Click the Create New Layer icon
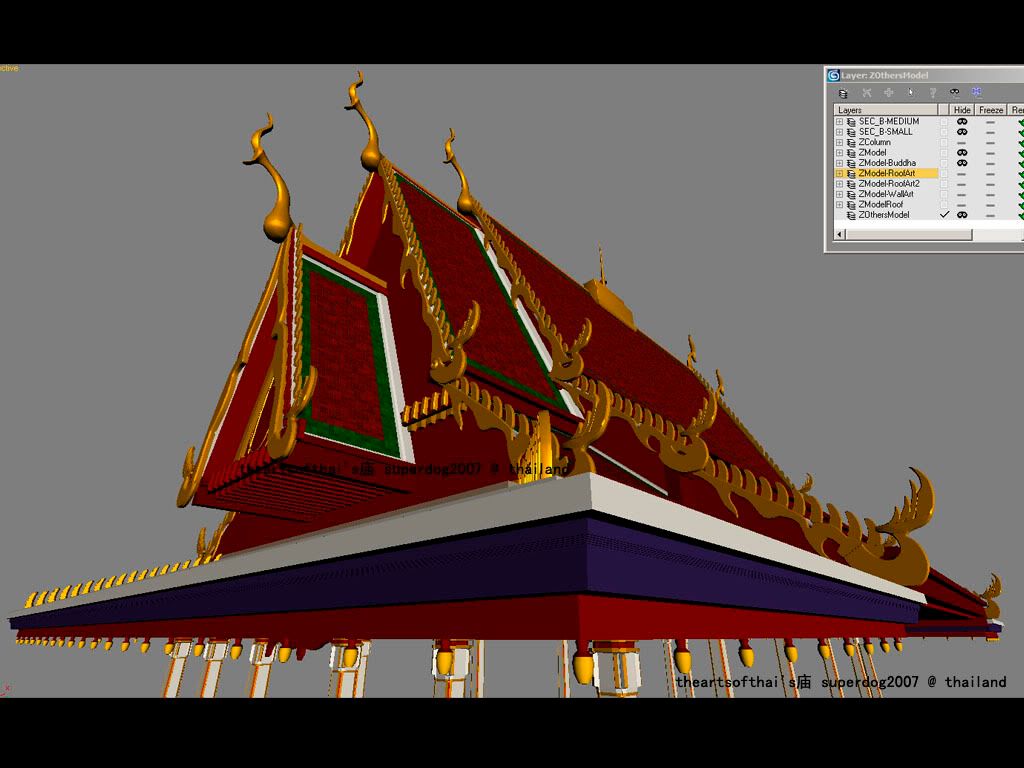The image size is (1024, 768). [843, 93]
